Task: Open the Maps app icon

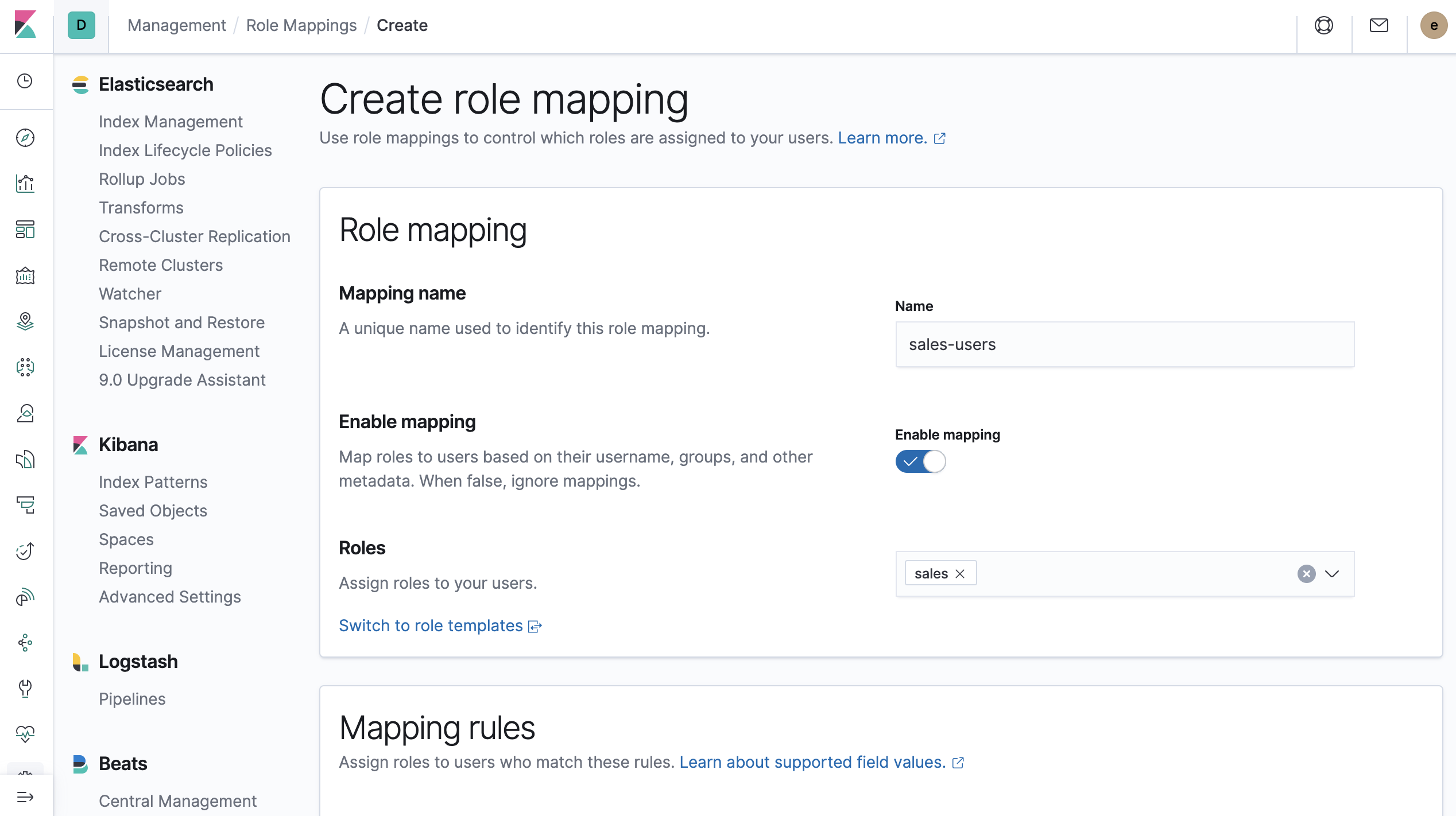Action: pos(25,322)
